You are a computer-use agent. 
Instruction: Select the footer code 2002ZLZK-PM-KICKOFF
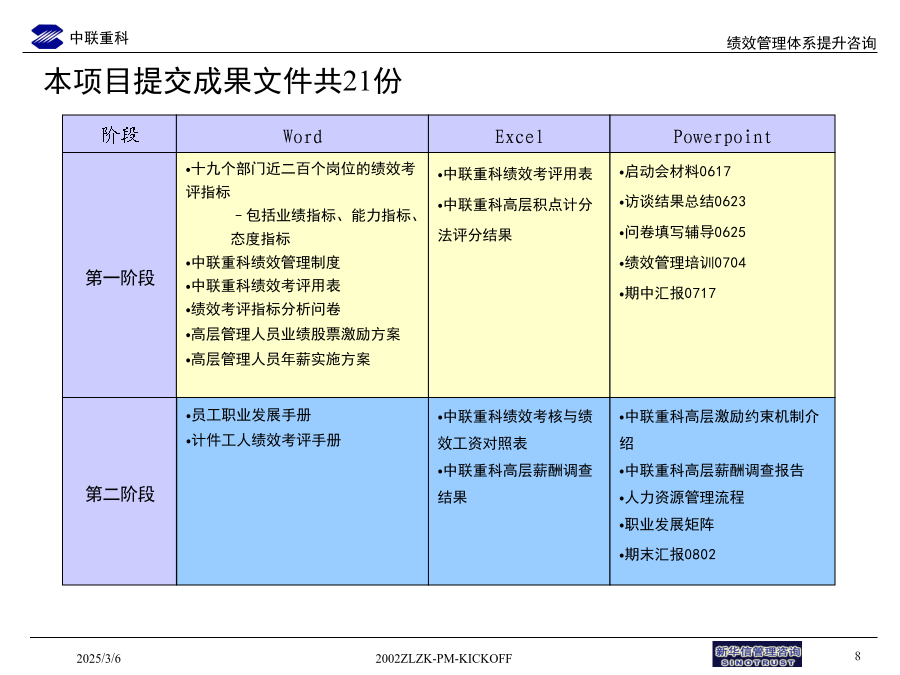[x=444, y=658]
